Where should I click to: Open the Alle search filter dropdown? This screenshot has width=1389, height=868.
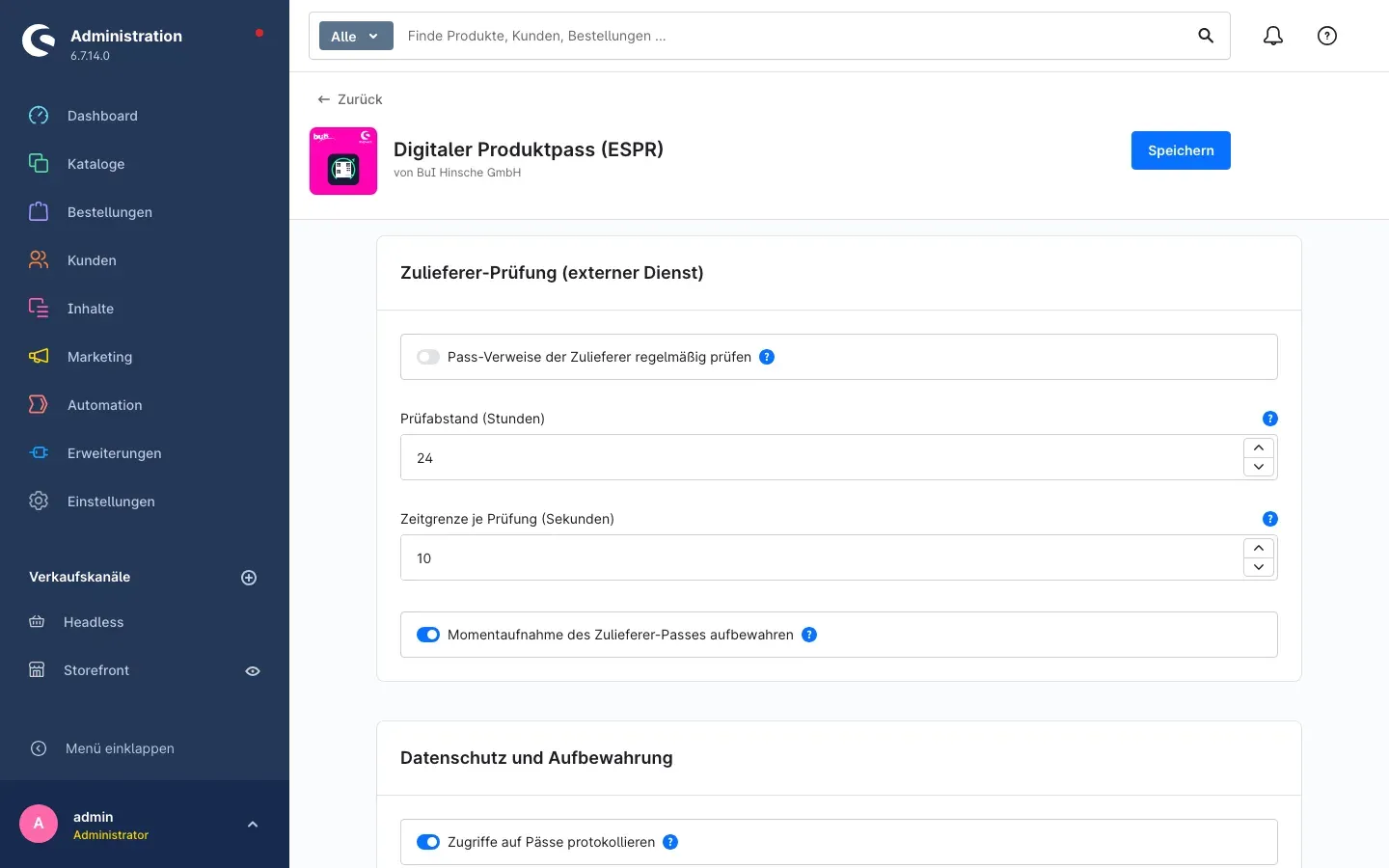coord(356,36)
